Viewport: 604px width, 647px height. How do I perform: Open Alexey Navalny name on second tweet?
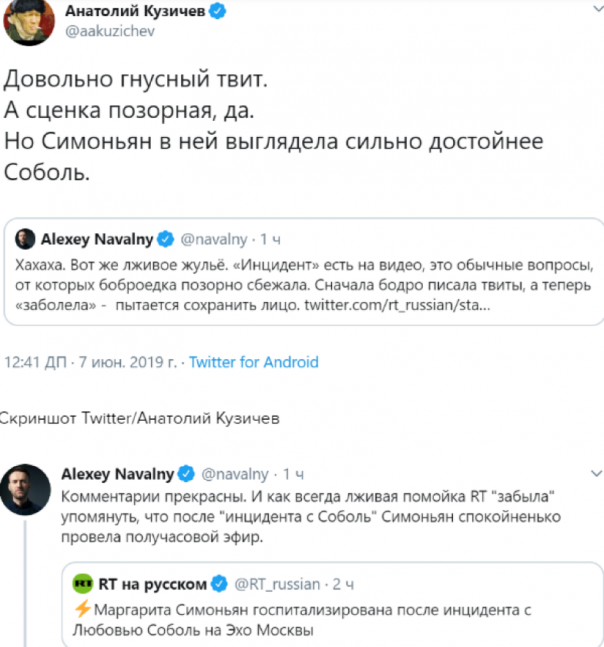pos(117,472)
